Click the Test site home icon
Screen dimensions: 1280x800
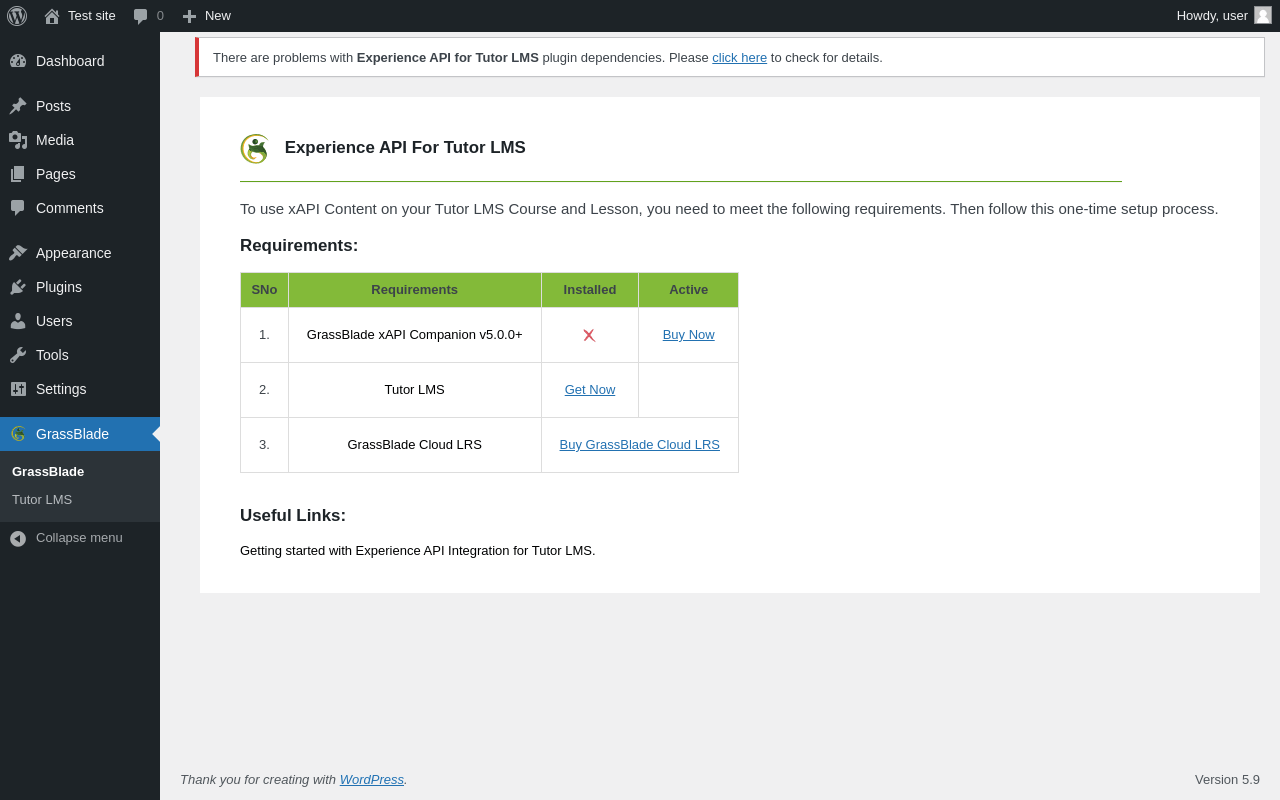pos(52,16)
